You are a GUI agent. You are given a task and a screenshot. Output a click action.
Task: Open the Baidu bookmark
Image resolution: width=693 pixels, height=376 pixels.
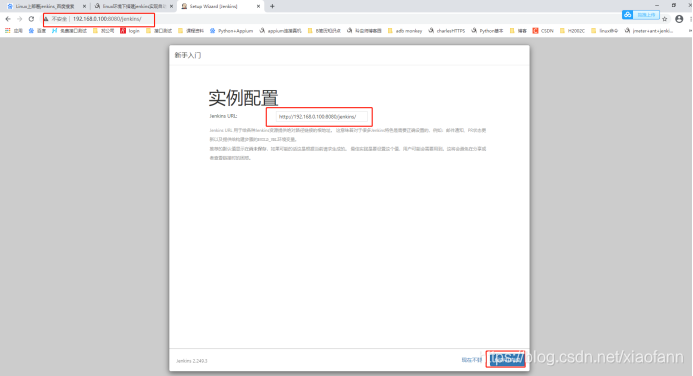(x=37, y=31)
